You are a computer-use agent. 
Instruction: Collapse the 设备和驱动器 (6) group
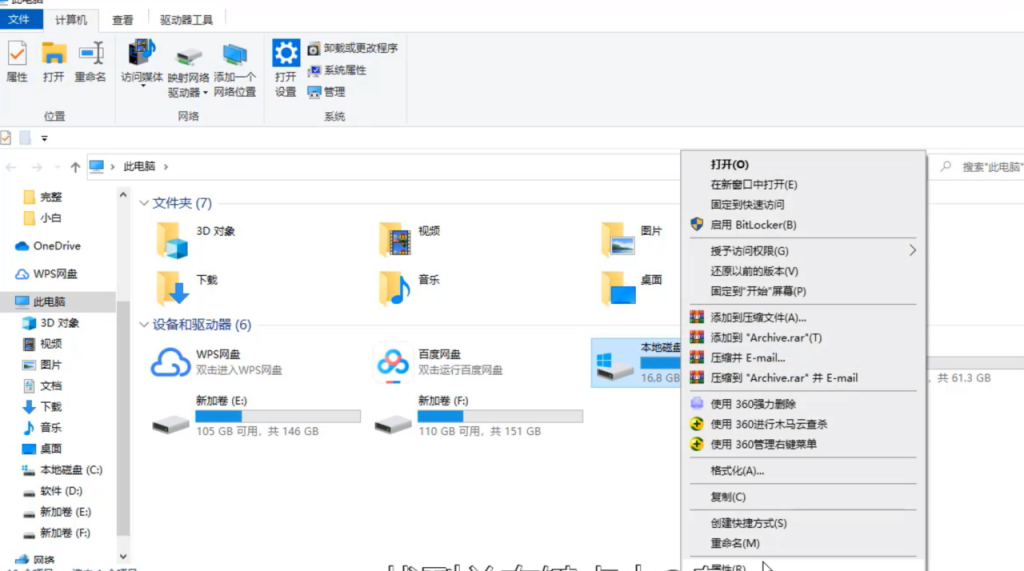pos(144,325)
